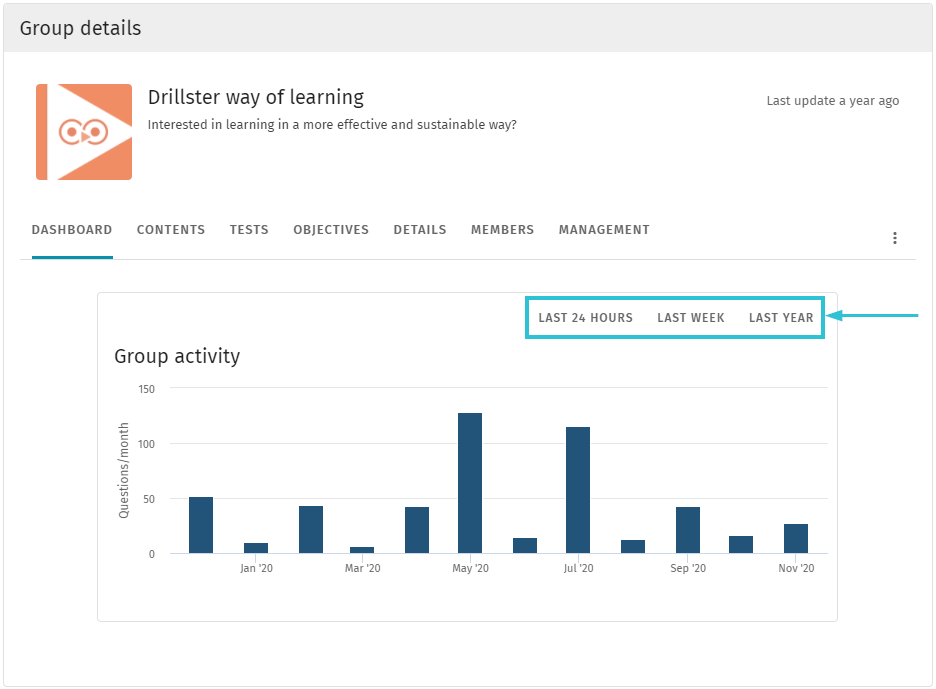The width and height of the screenshot is (936, 689).
Task: Select the short Mar '20 bar
Action: (x=362, y=550)
